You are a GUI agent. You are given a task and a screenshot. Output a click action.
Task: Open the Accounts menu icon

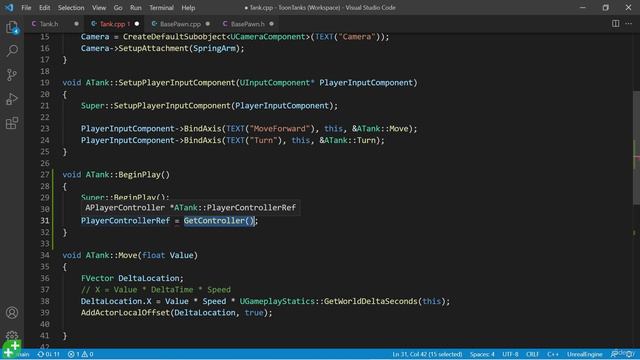click(x=12, y=313)
